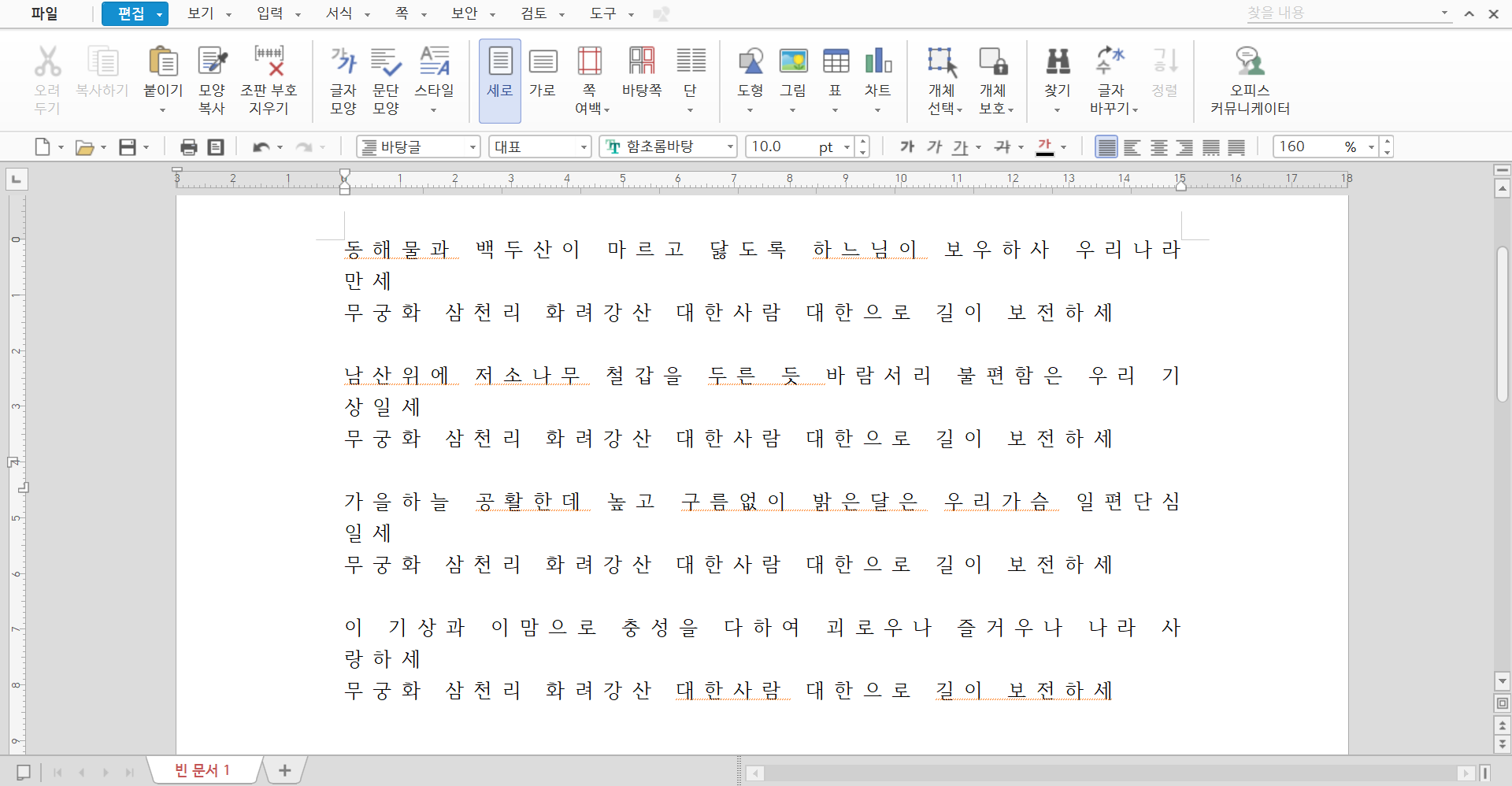1512x786 pixels.
Task: Expand the font color dropdown arrow
Action: (x=1063, y=146)
